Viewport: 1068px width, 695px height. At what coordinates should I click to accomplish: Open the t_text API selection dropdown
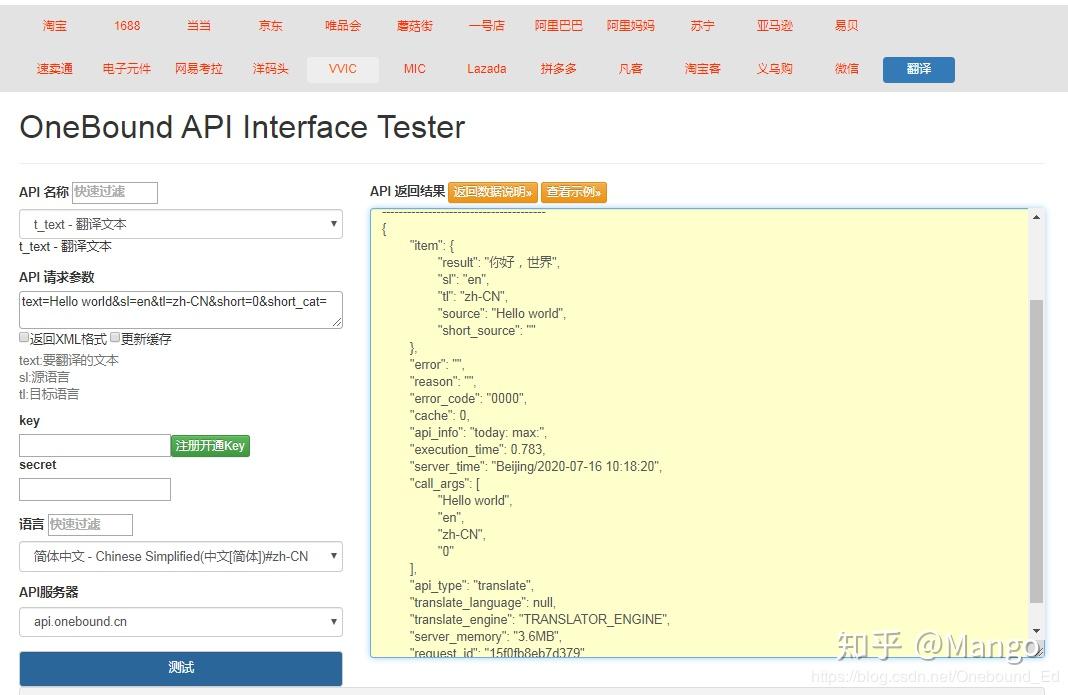point(180,224)
